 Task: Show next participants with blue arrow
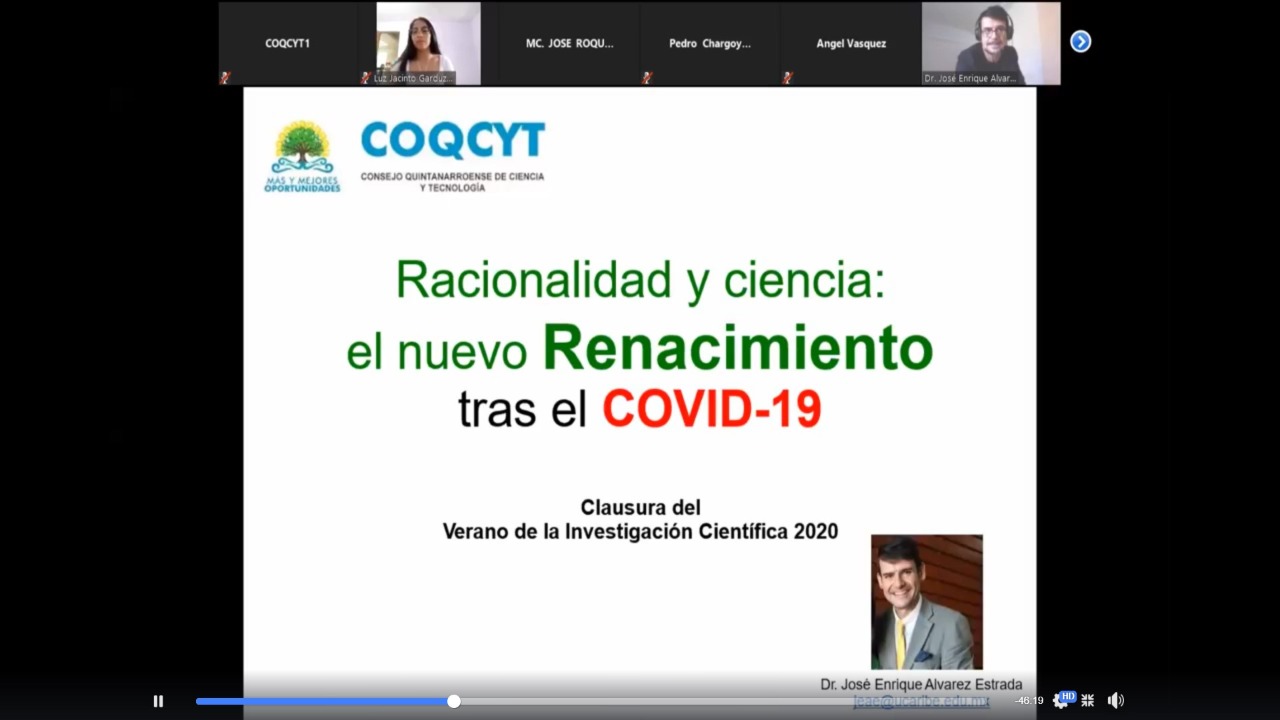tap(1080, 42)
